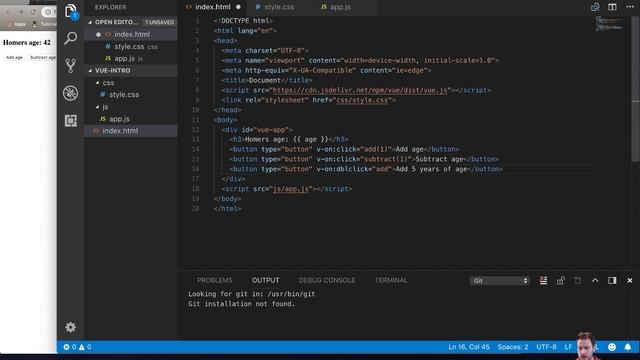Select the Output panel tab
This screenshot has height=360, width=640.
265,280
